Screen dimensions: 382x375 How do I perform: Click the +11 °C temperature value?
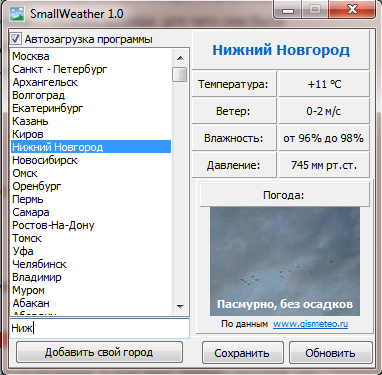click(x=324, y=84)
